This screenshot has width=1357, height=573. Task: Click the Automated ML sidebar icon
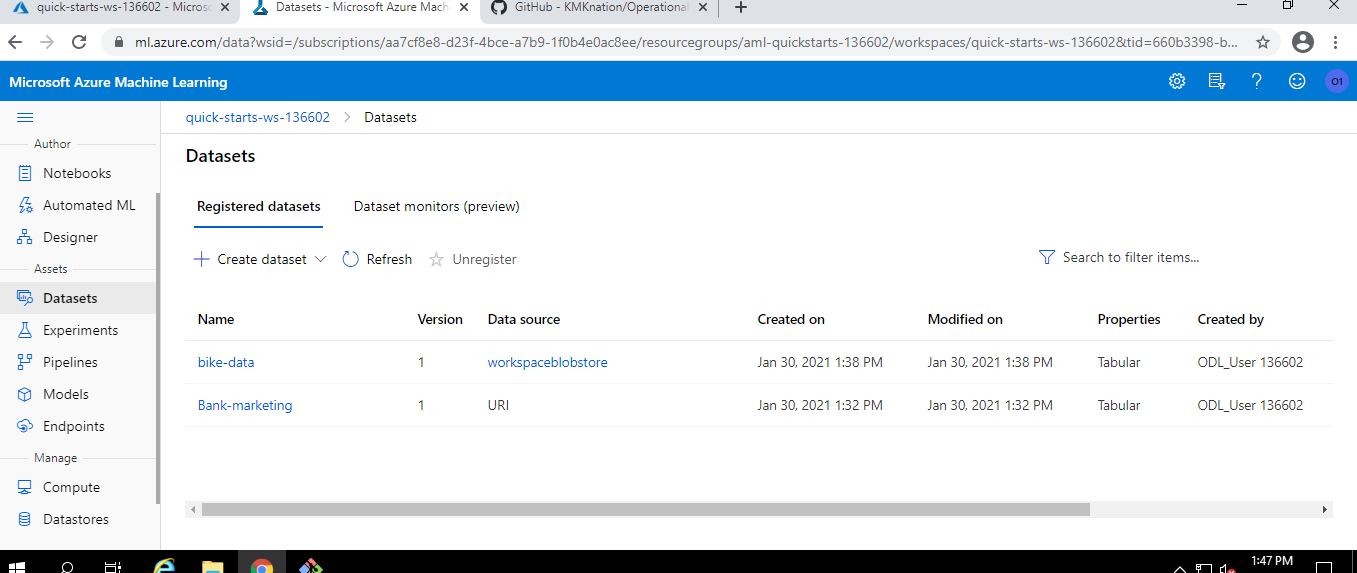[x=25, y=205]
